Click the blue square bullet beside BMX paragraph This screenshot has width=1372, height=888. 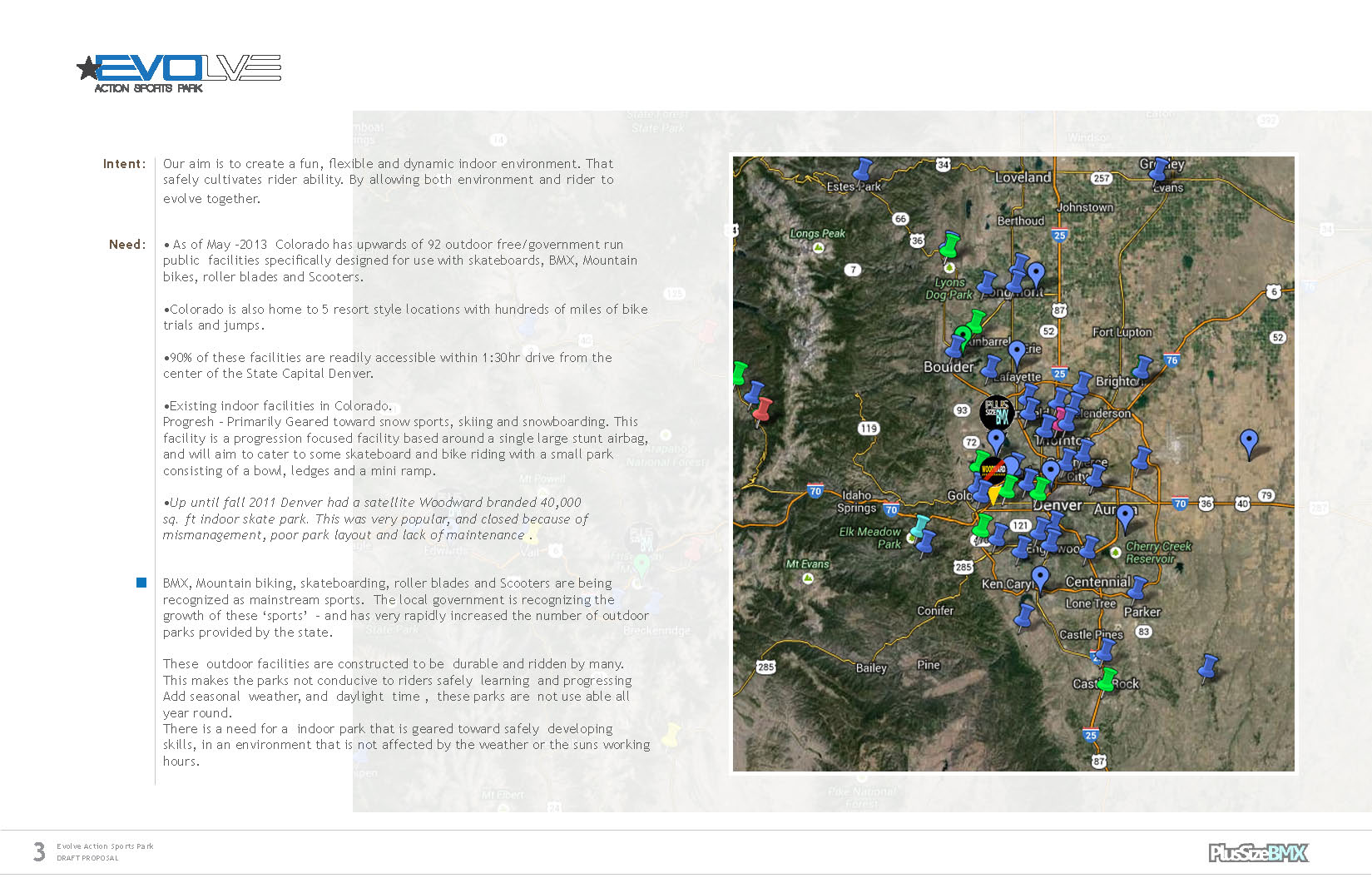pos(141,583)
